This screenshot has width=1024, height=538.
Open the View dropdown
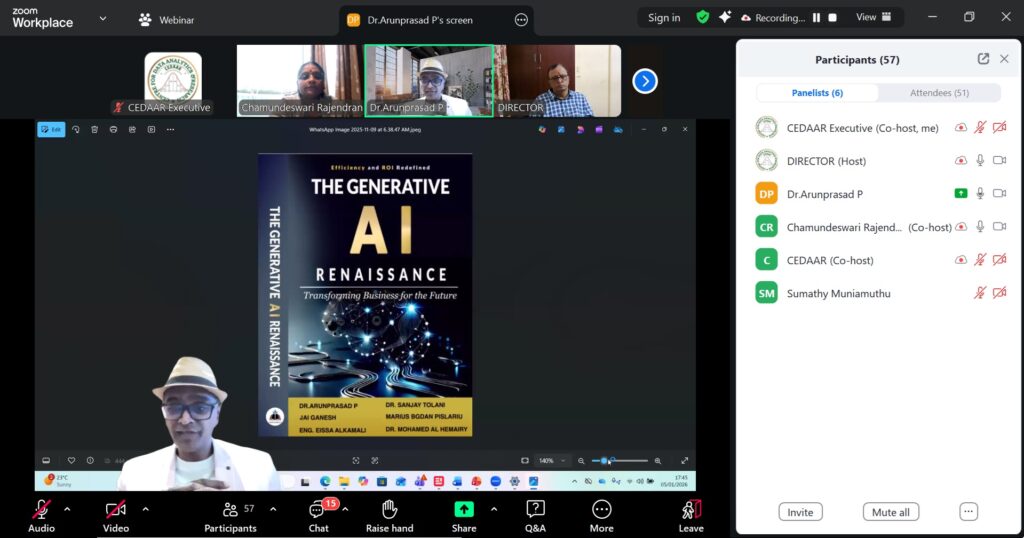[871, 18]
